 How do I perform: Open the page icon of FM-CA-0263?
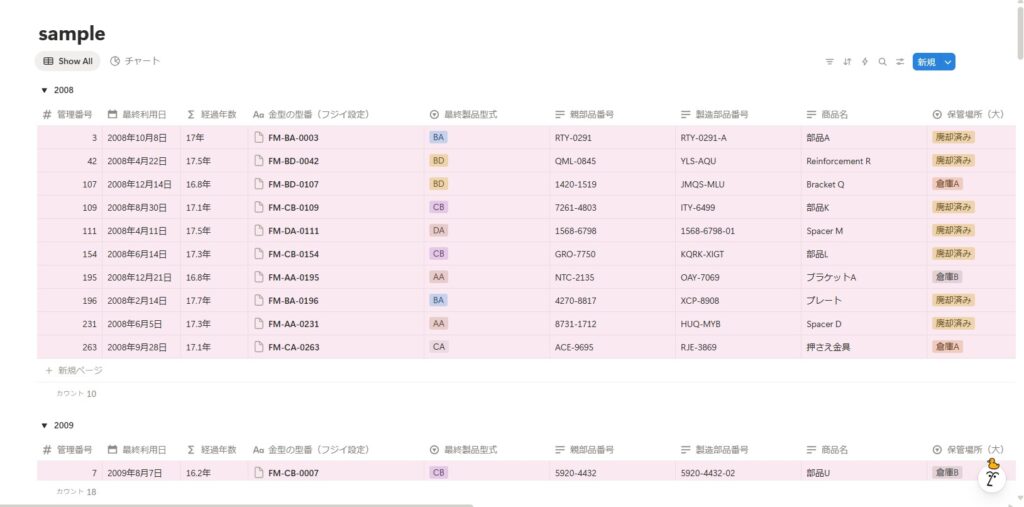click(259, 347)
